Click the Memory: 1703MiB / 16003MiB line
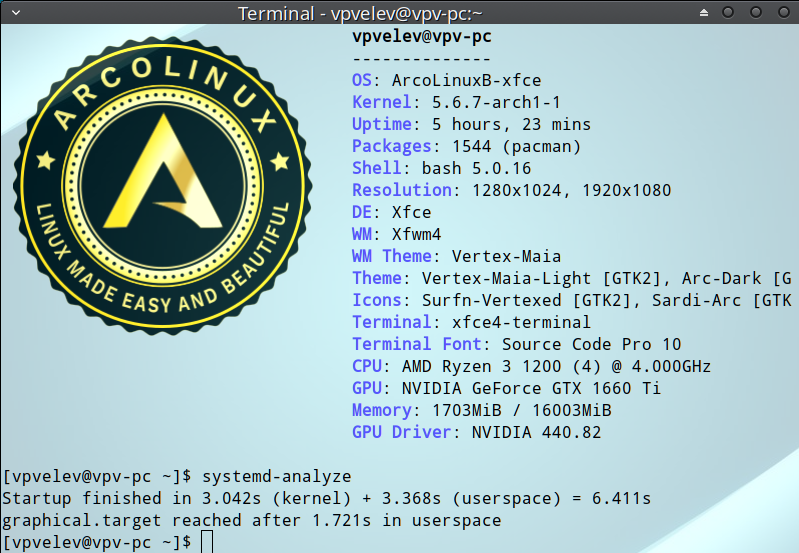Image resolution: width=799 pixels, height=553 pixels. click(x=482, y=410)
